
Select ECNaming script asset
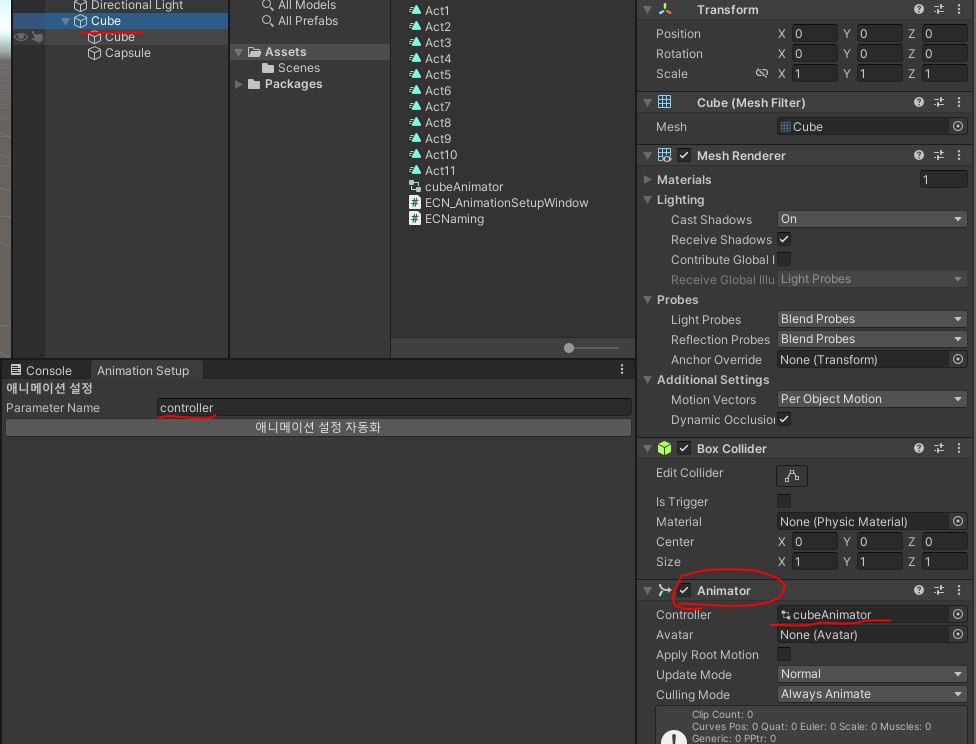click(x=446, y=219)
